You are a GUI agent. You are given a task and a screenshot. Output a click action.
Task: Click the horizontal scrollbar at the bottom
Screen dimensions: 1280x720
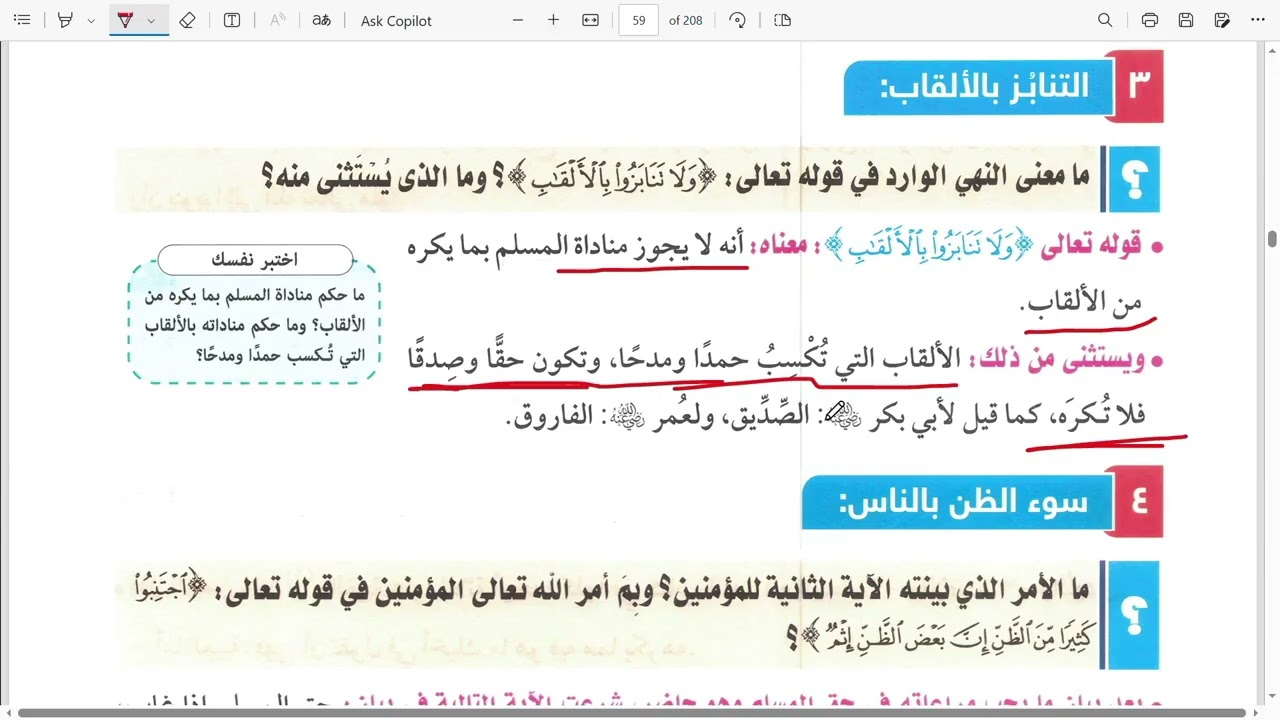coord(632,713)
